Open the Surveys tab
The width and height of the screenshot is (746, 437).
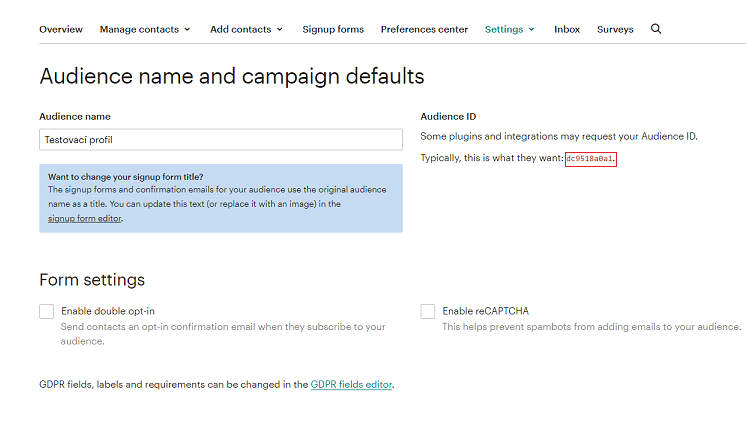tap(615, 29)
